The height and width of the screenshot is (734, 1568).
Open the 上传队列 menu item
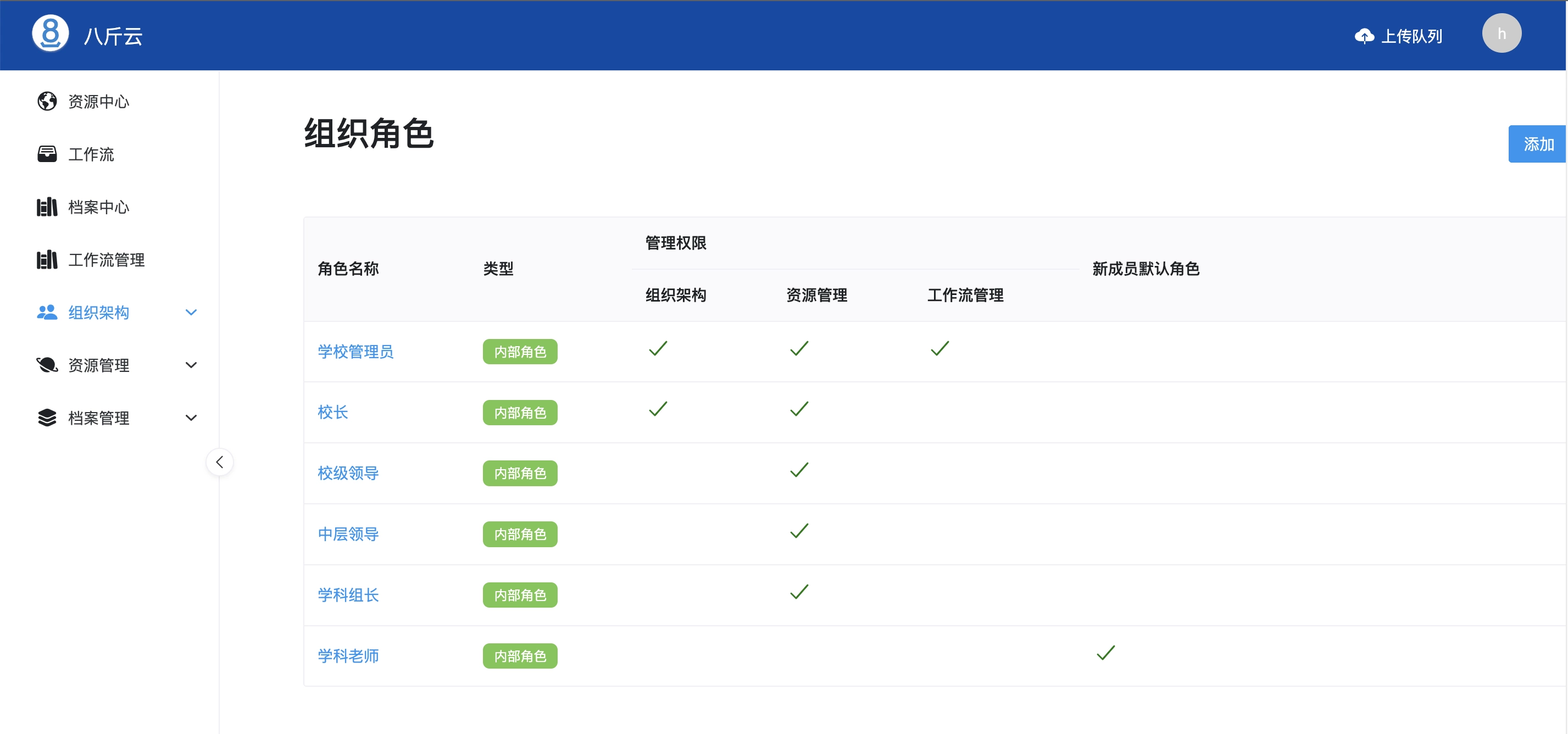tap(1411, 36)
